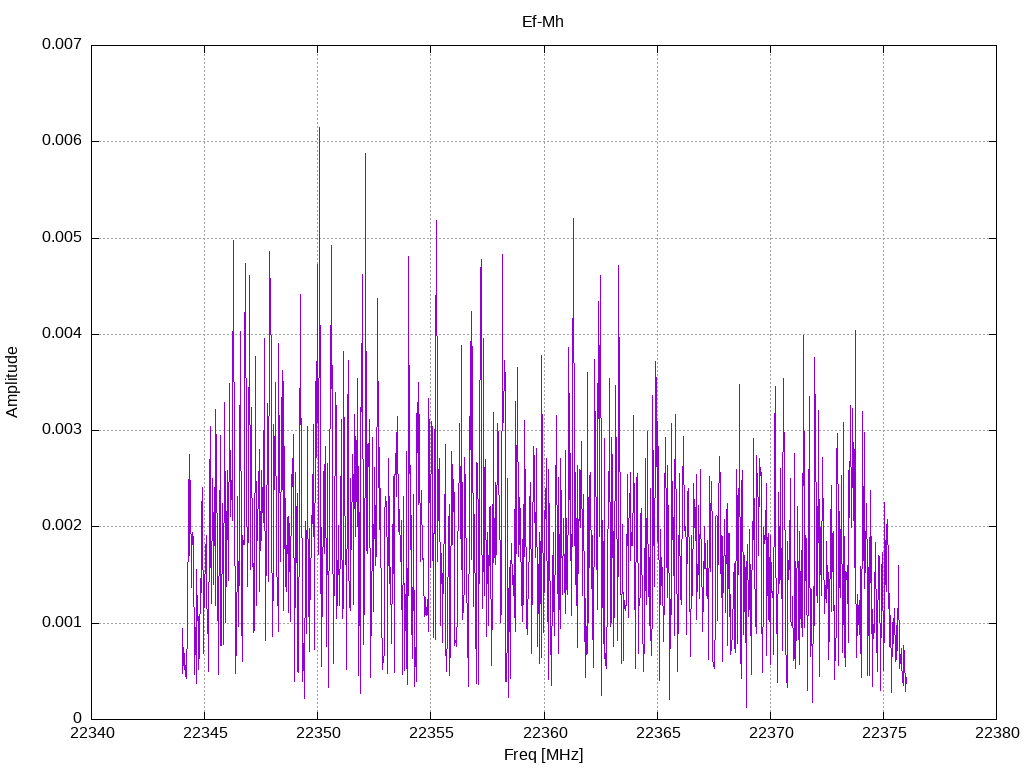The width and height of the screenshot is (1024, 768).
Task: Click x-axis tick label 22380
Action: click(x=997, y=733)
